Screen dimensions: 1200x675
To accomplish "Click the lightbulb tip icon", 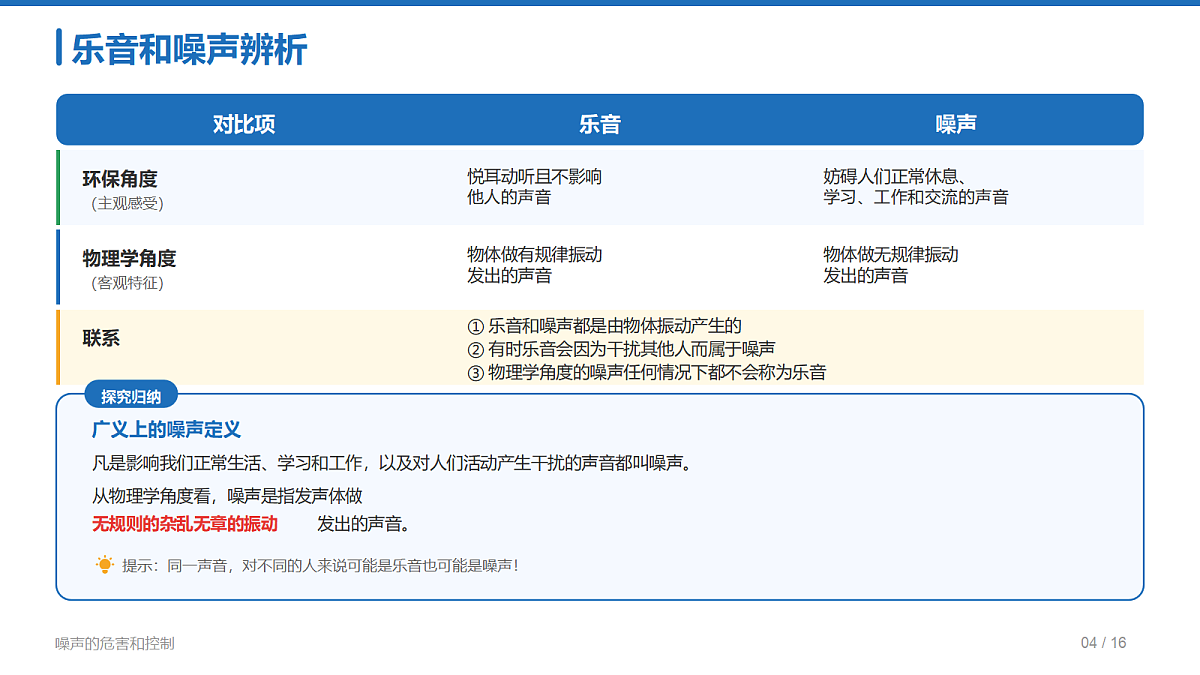I will [x=105, y=565].
